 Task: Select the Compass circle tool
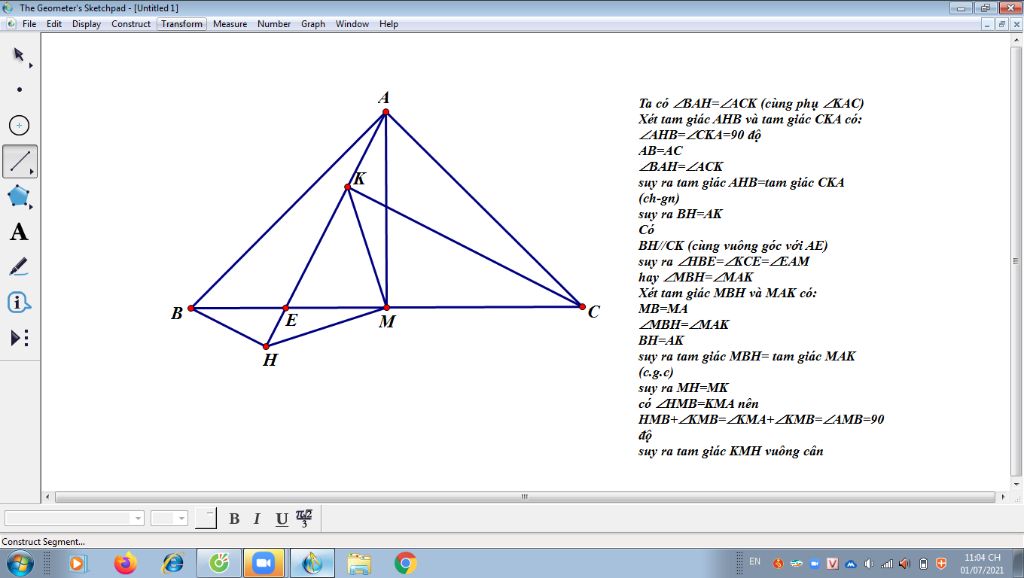(x=19, y=125)
